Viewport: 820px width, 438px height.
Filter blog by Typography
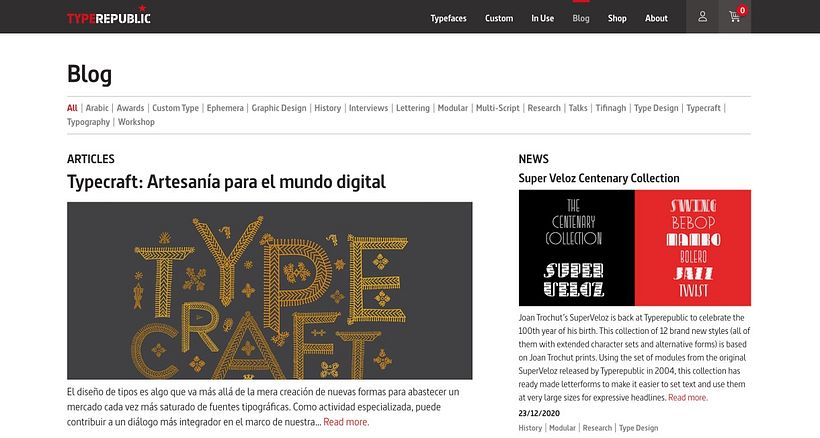88,122
